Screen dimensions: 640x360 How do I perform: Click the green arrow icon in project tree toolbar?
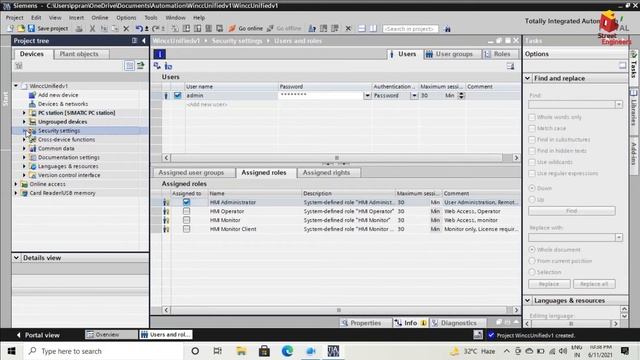pos(141,66)
